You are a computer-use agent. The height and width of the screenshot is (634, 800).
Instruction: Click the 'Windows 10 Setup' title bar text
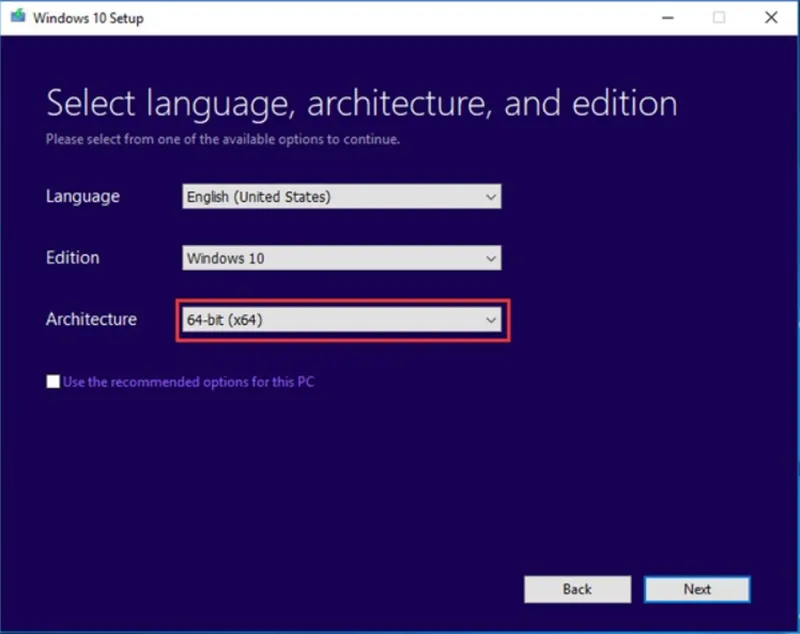click(90, 17)
